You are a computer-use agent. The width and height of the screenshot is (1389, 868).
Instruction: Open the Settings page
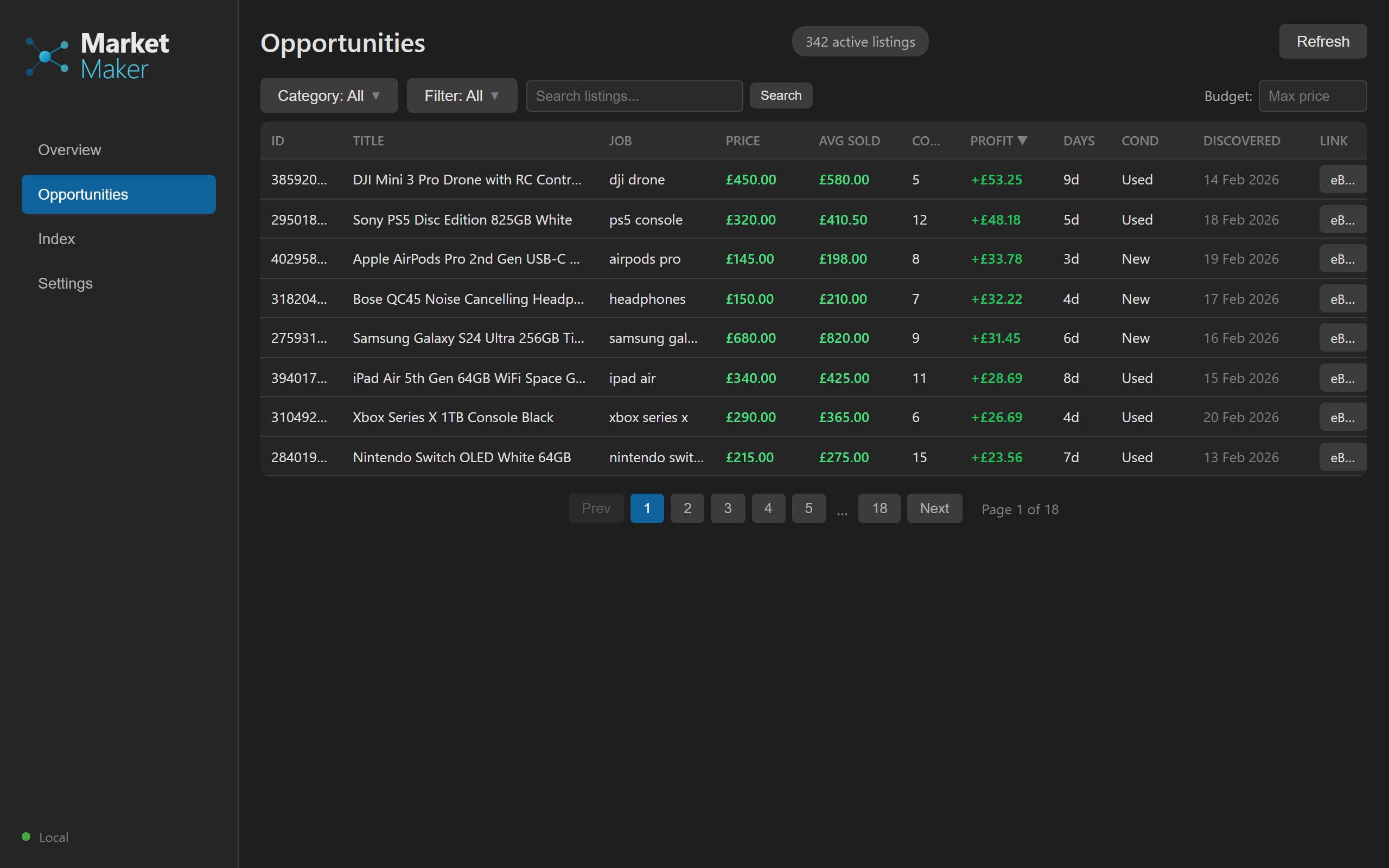[x=65, y=283]
